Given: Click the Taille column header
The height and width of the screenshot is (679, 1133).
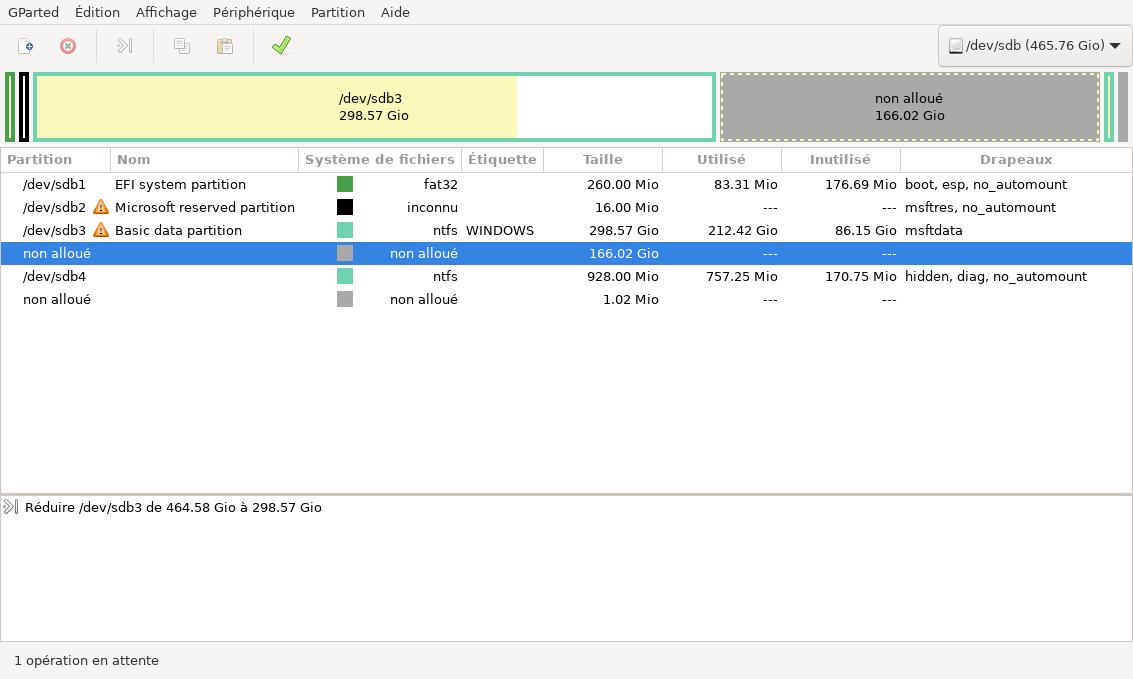Looking at the screenshot, I should click(x=602, y=159).
